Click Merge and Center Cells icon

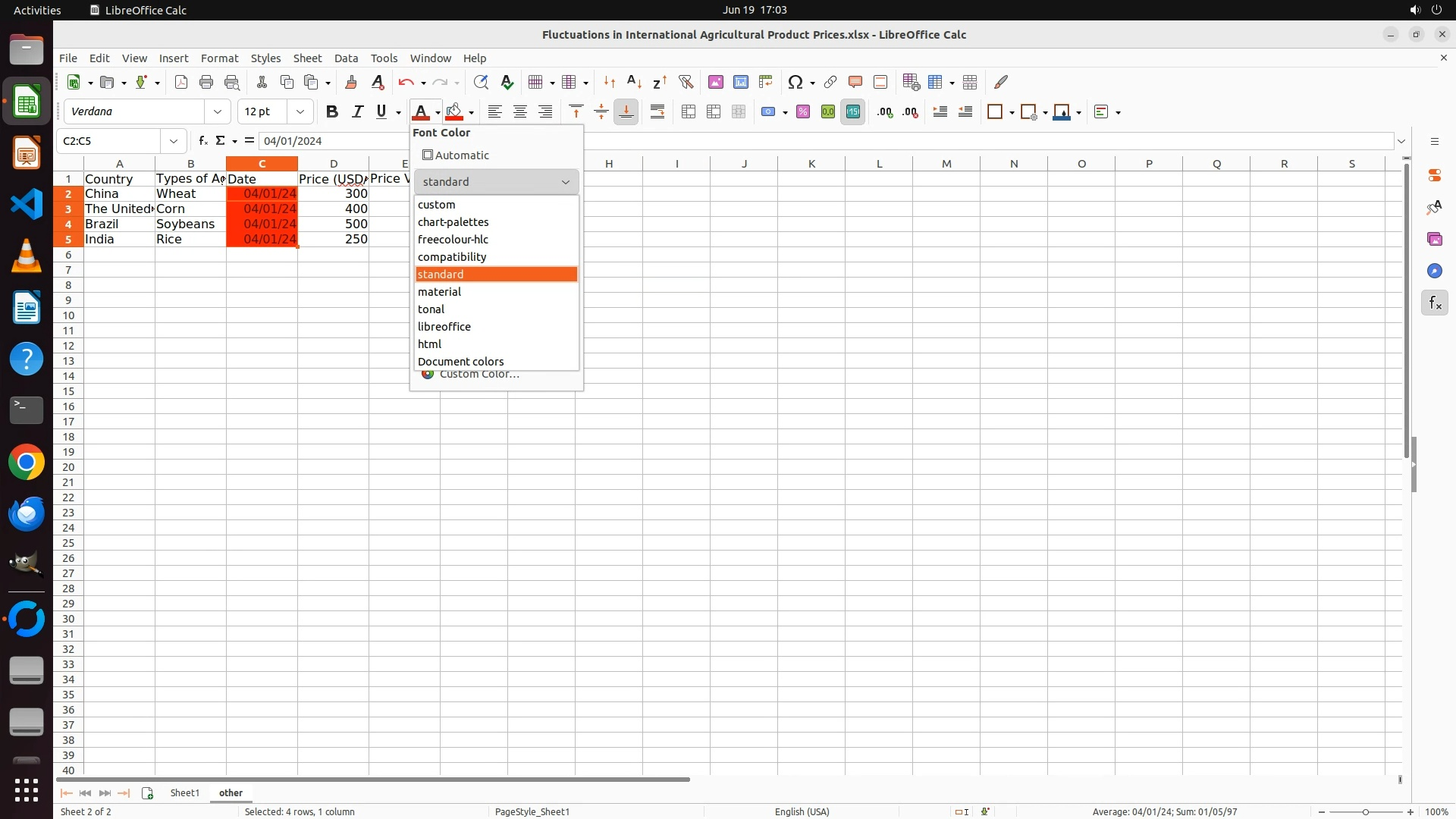(689, 112)
